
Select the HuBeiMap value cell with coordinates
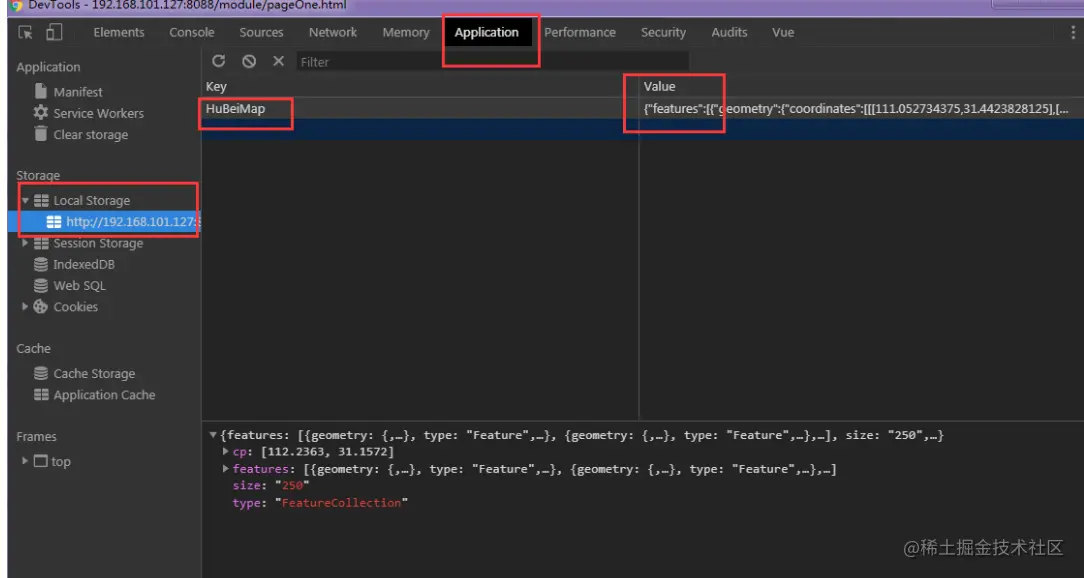(861, 108)
